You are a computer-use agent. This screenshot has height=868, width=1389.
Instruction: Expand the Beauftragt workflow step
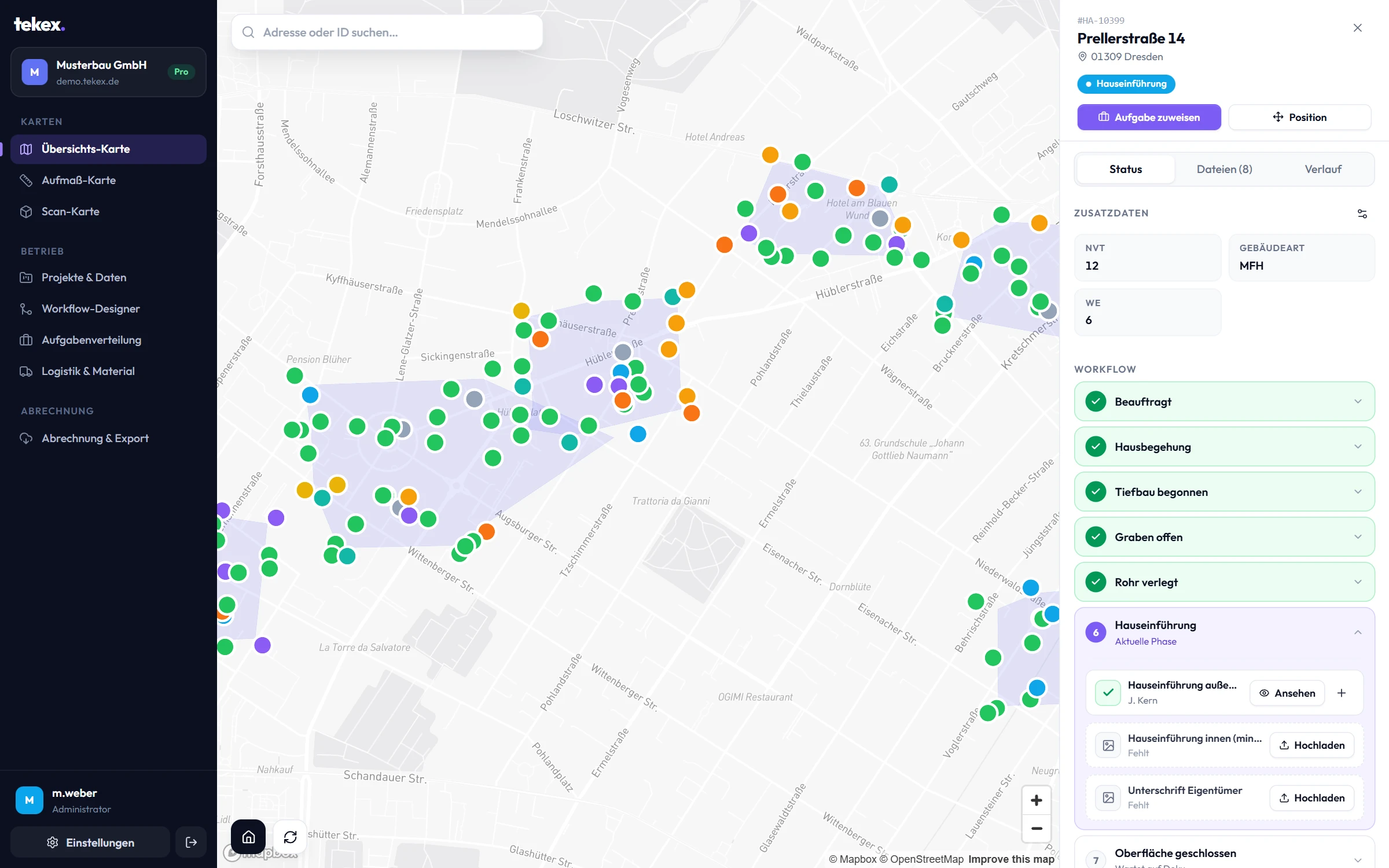[1224, 401]
